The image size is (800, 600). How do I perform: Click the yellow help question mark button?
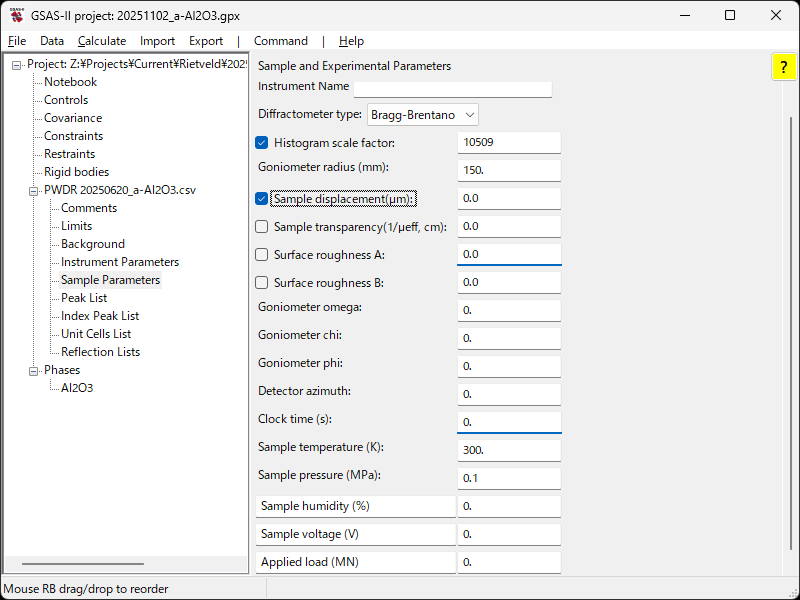pyautogui.click(x=784, y=67)
